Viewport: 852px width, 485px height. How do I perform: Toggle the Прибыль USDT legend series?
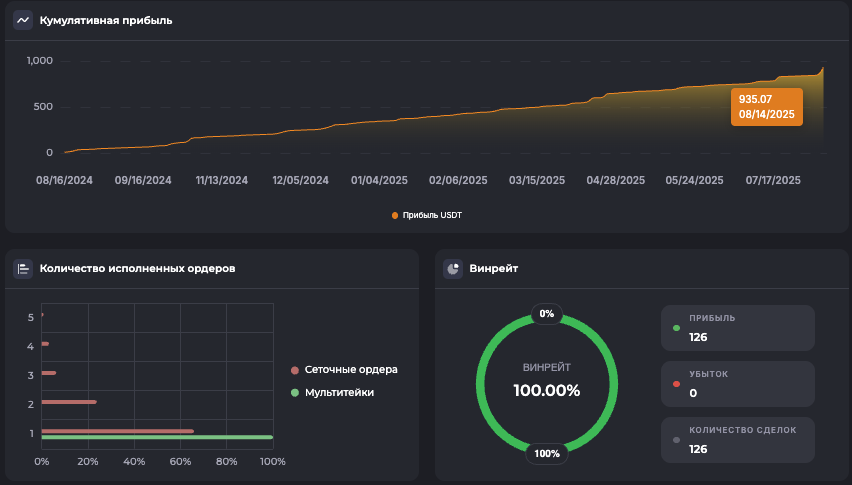coord(427,215)
